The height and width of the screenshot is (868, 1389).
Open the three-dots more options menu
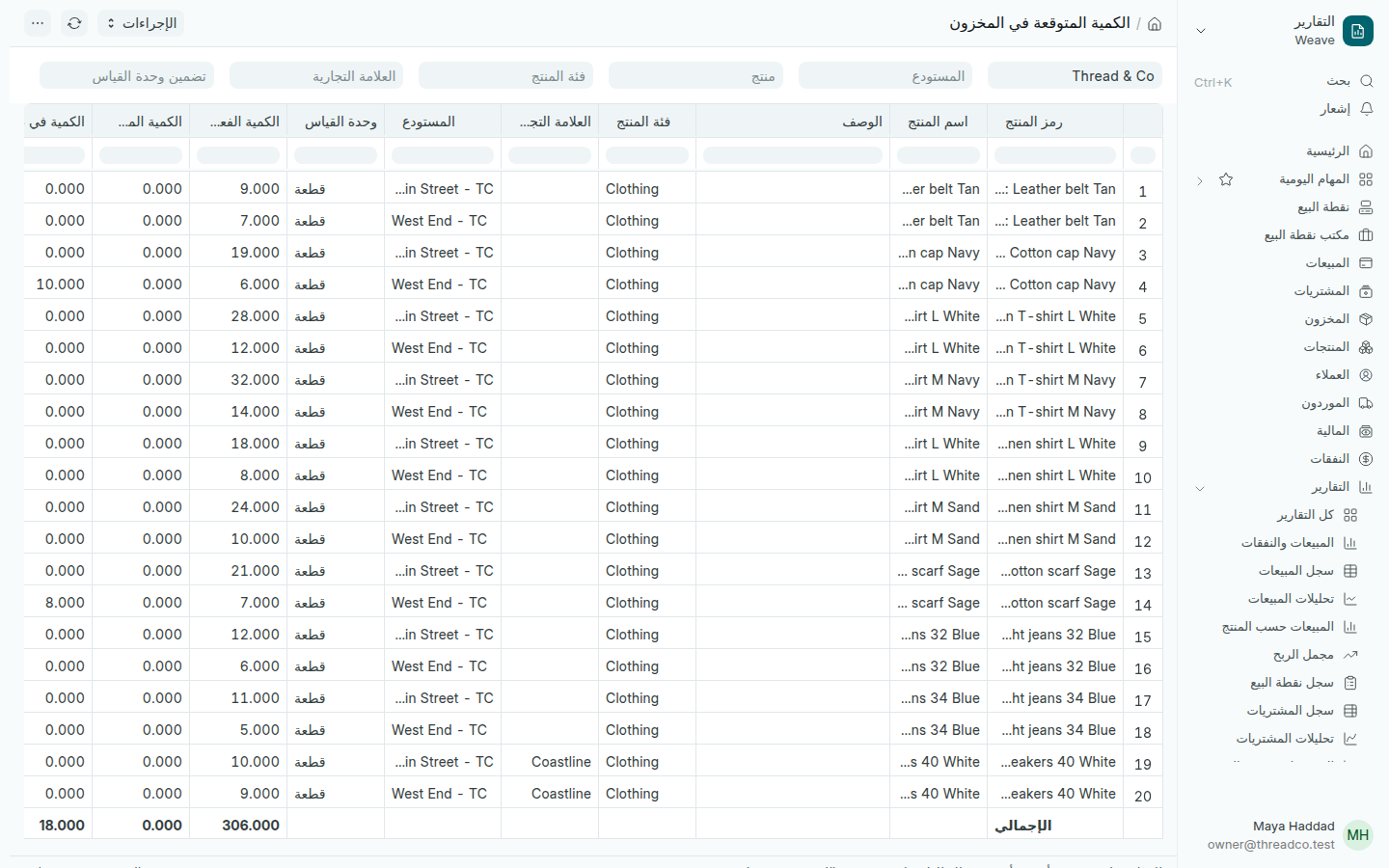point(38,23)
